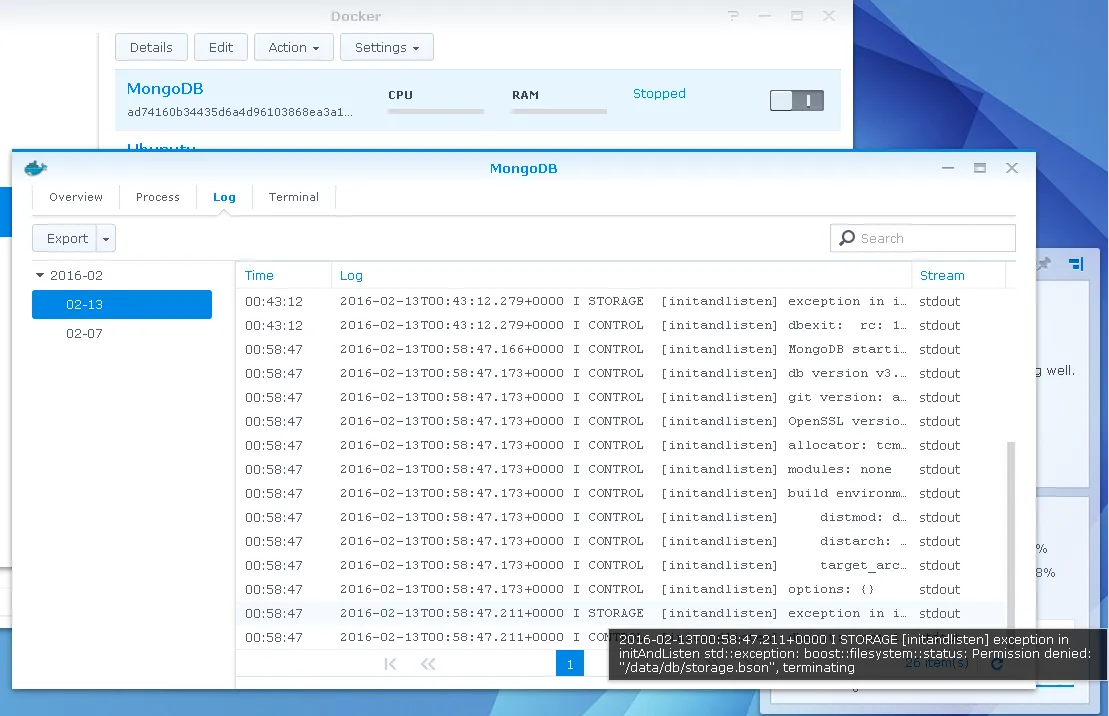Click the Details button
Viewport: 1109px width, 716px height.
click(151, 47)
